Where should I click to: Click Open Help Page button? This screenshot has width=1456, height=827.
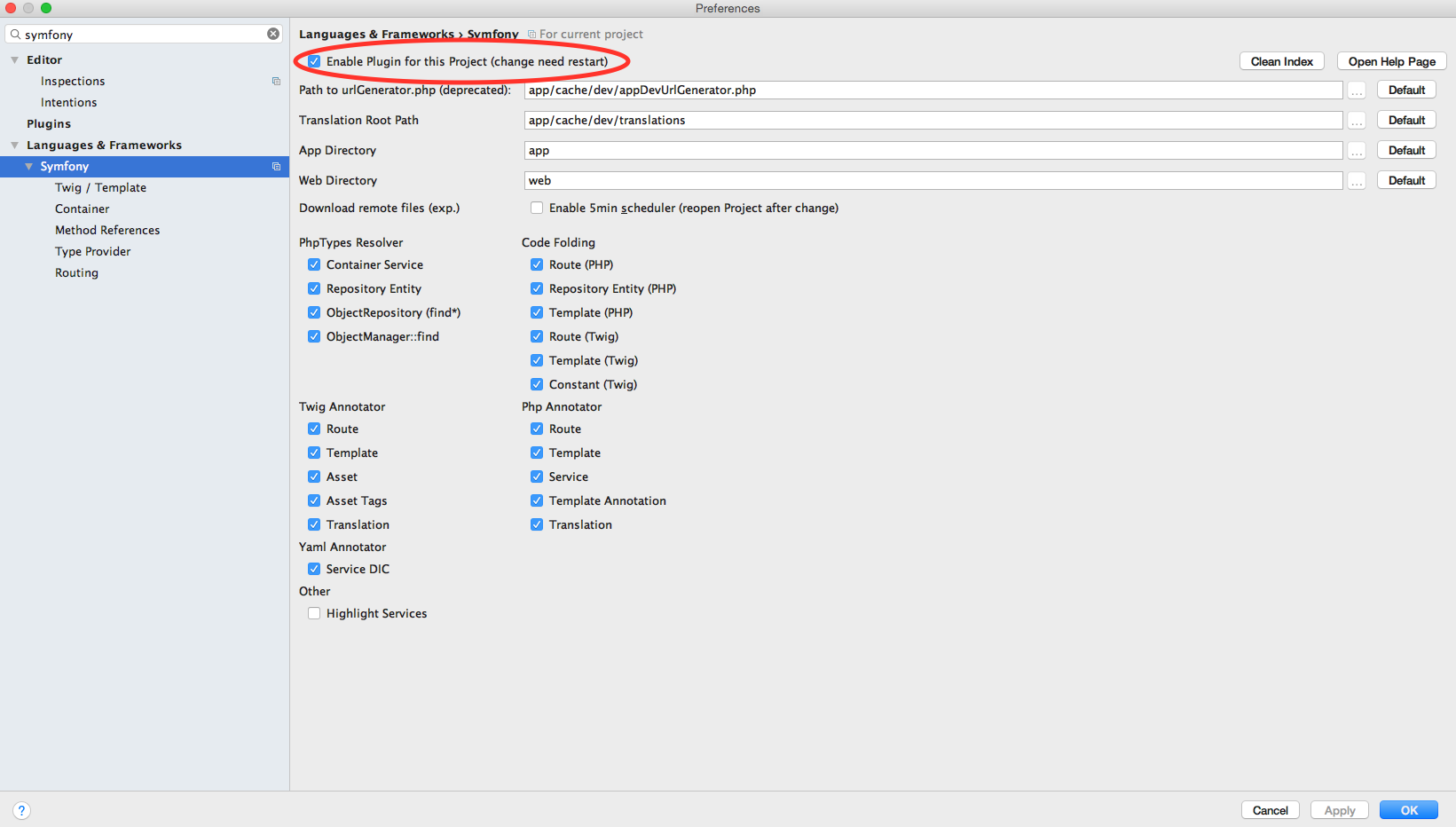pyautogui.click(x=1391, y=61)
